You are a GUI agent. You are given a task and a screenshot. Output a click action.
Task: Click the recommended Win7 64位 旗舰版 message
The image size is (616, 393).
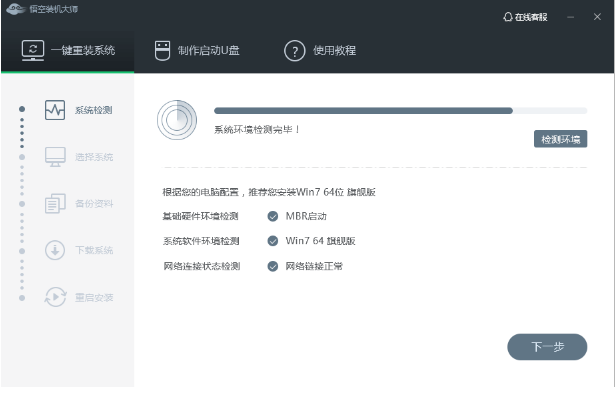[269, 192]
